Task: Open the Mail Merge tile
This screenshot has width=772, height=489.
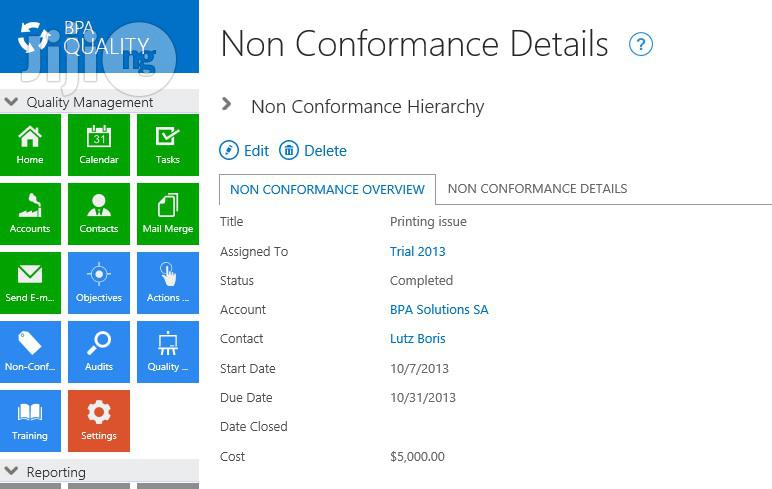Action: point(168,214)
